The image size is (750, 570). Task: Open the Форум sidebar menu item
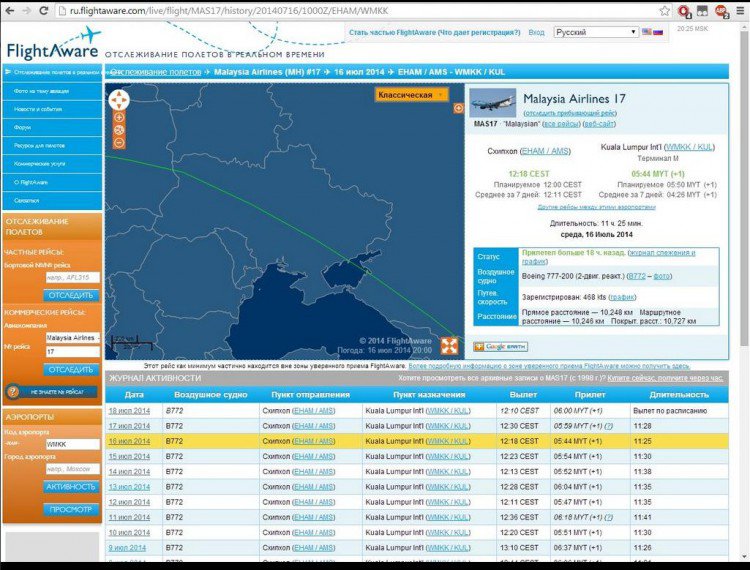[x=24, y=127]
